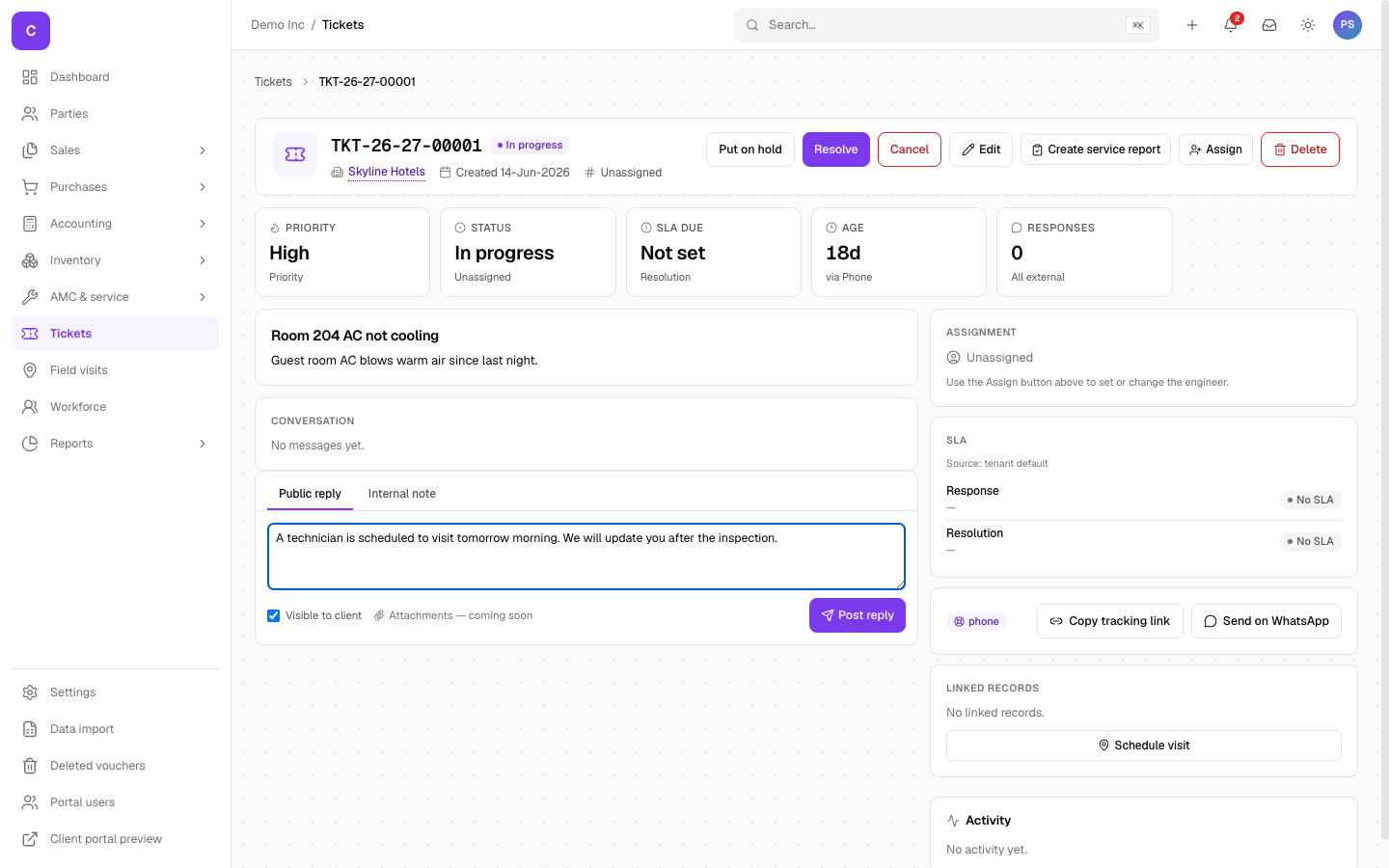Click Copy tracking link button
Image resolution: width=1389 pixels, height=868 pixels.
click(1110, 621)
